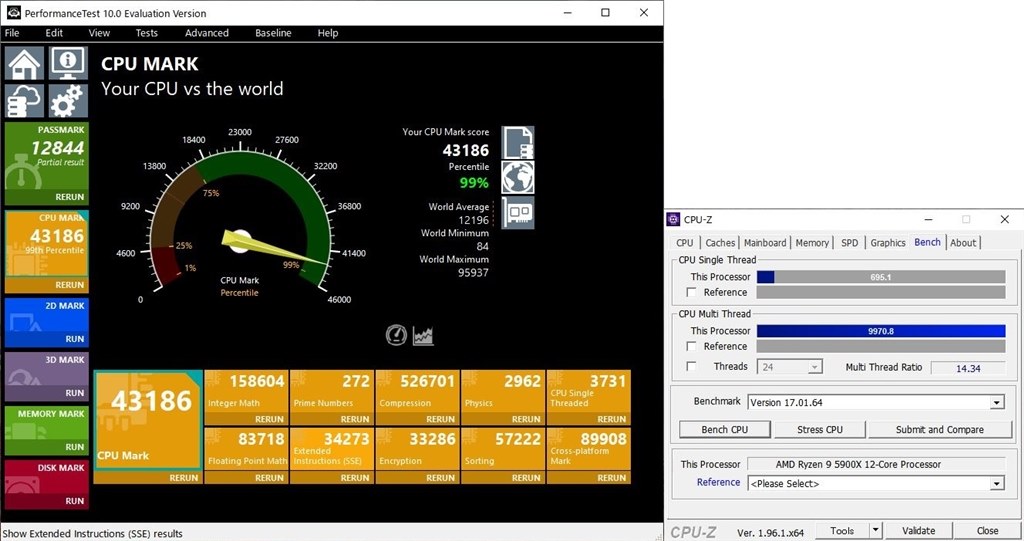The height and width of the screenshot is (541, 1024).
Task: Switch to the Graphics tab
Action: 888,242
